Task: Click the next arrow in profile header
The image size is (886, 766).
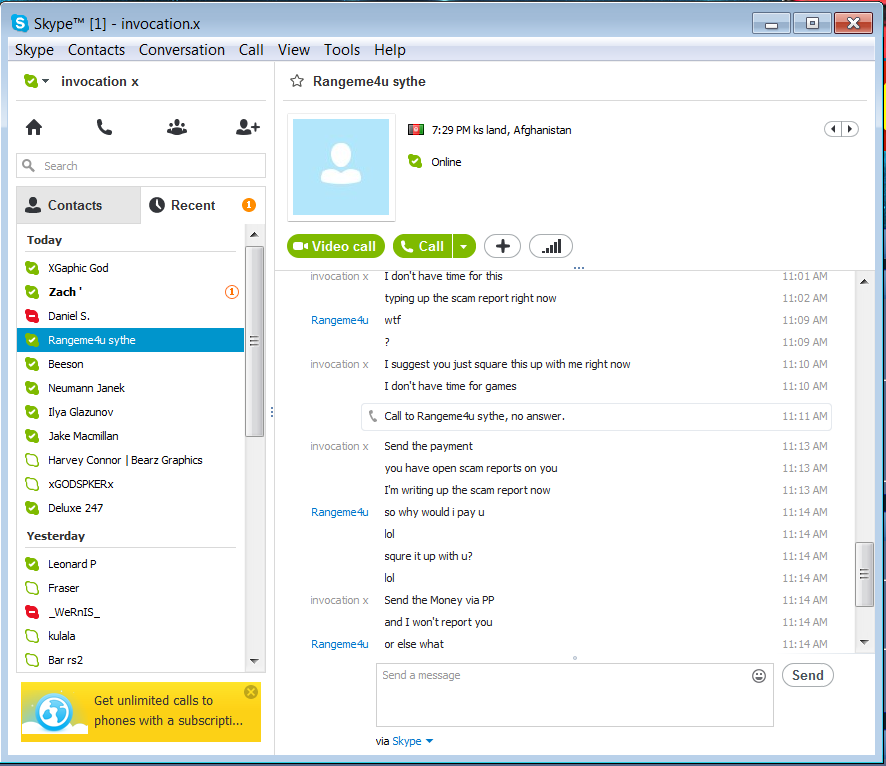Action: (x=850, y=129)
